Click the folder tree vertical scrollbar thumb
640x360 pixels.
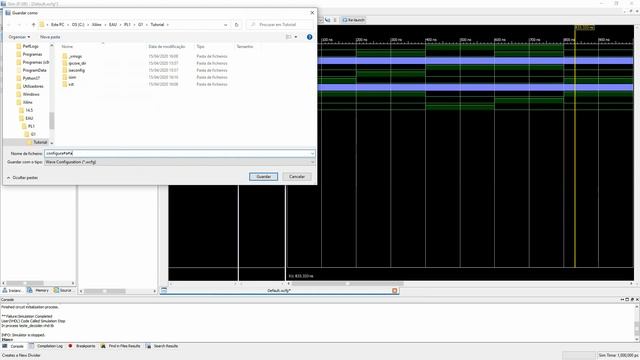(x=52, y=120)
